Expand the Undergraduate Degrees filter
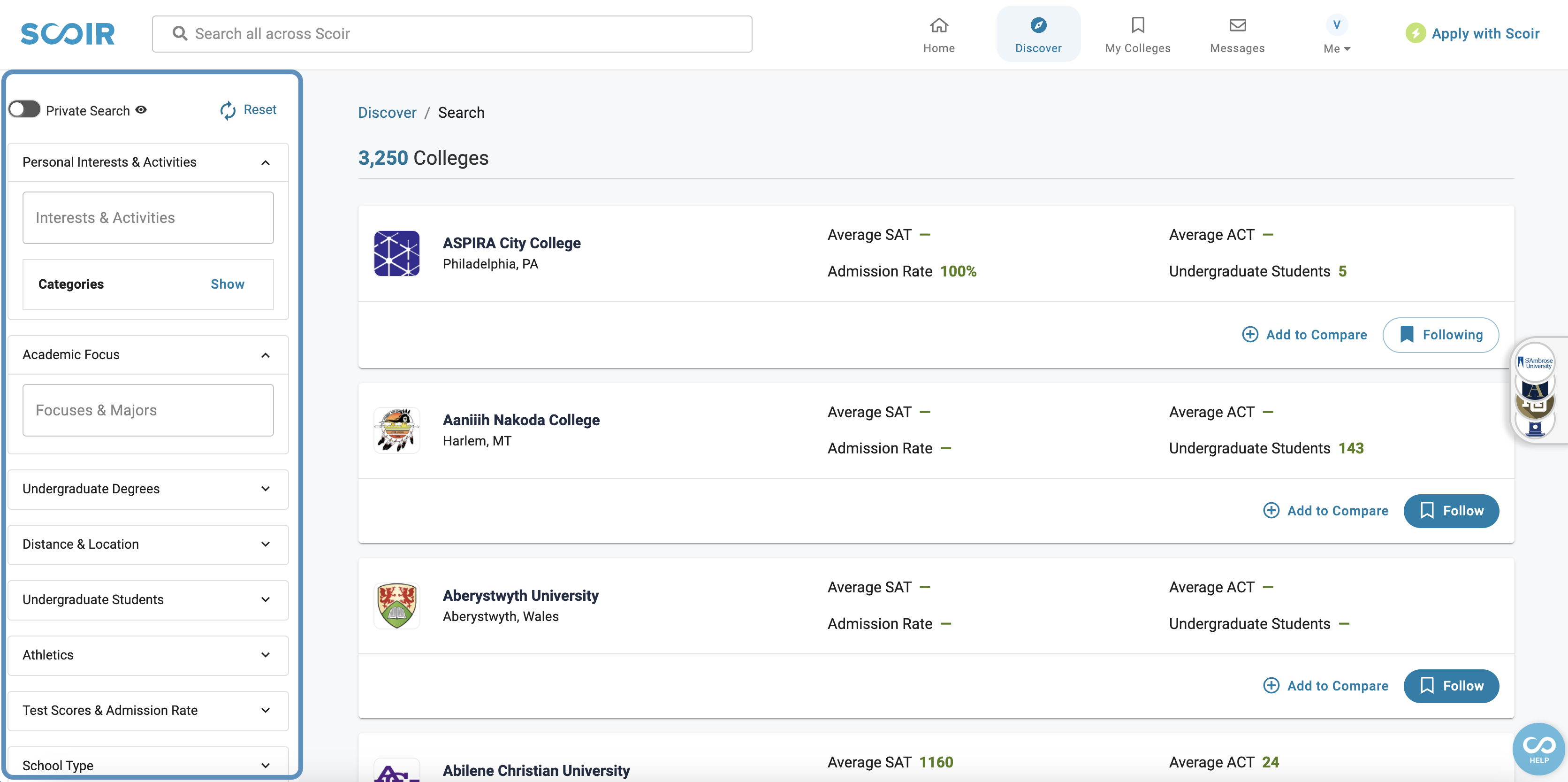 148,489
